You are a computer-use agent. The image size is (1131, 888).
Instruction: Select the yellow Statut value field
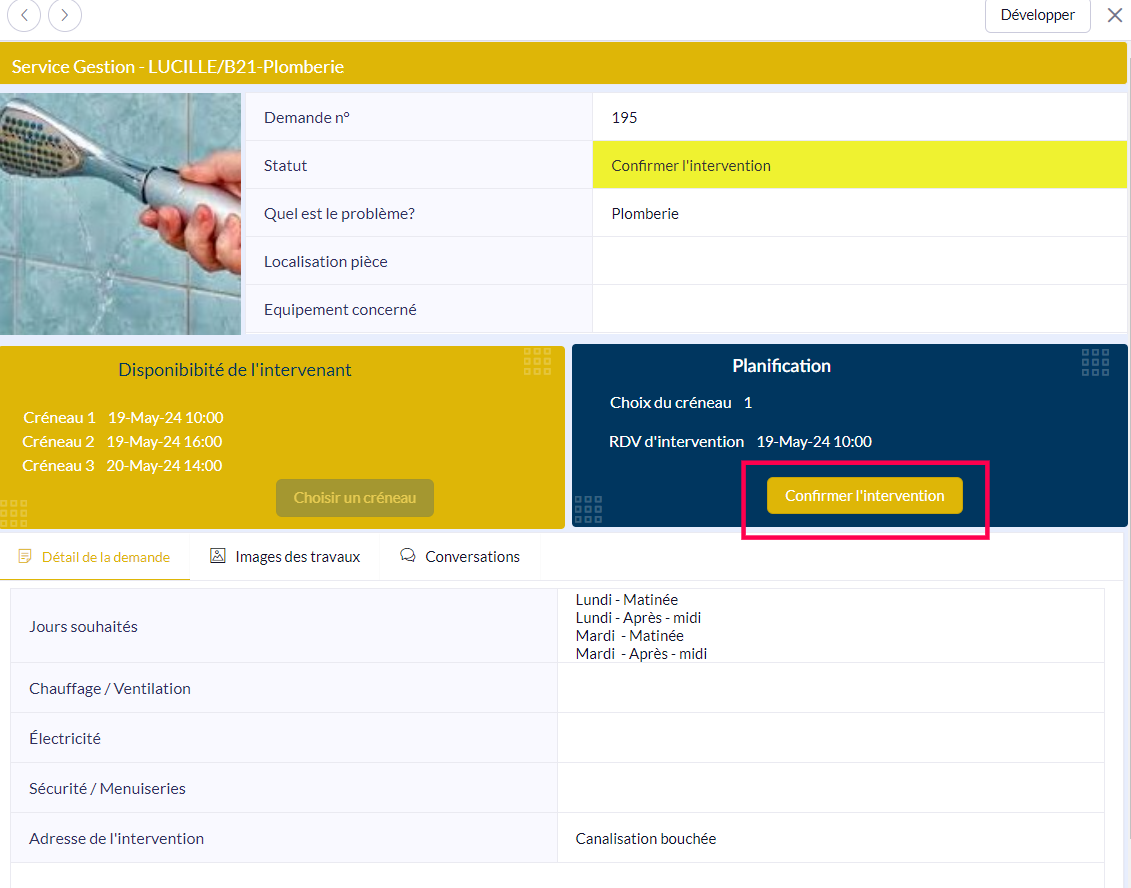[x=859, y=166]
